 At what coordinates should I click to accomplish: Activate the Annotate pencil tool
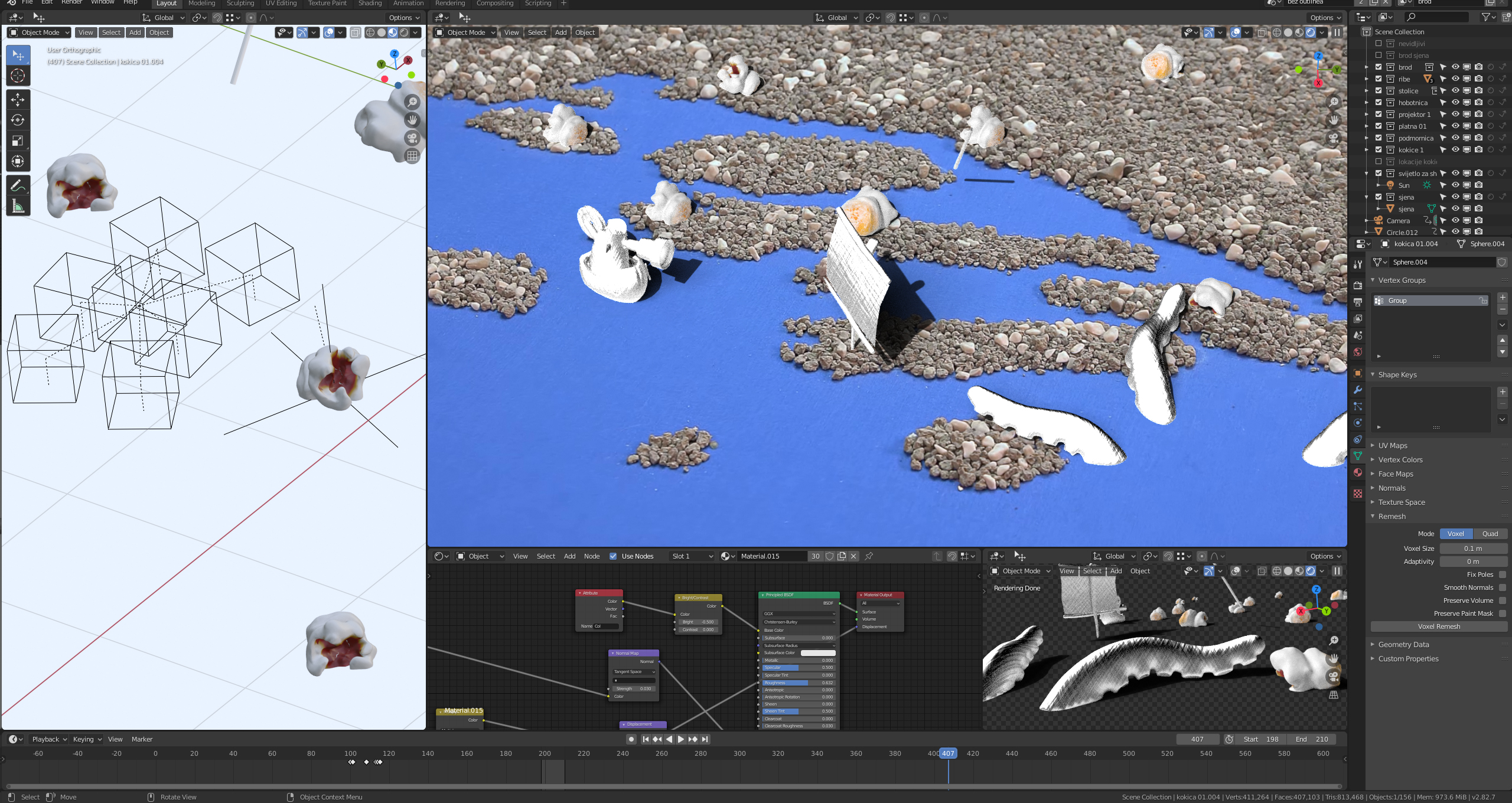[x=18, y=185]
